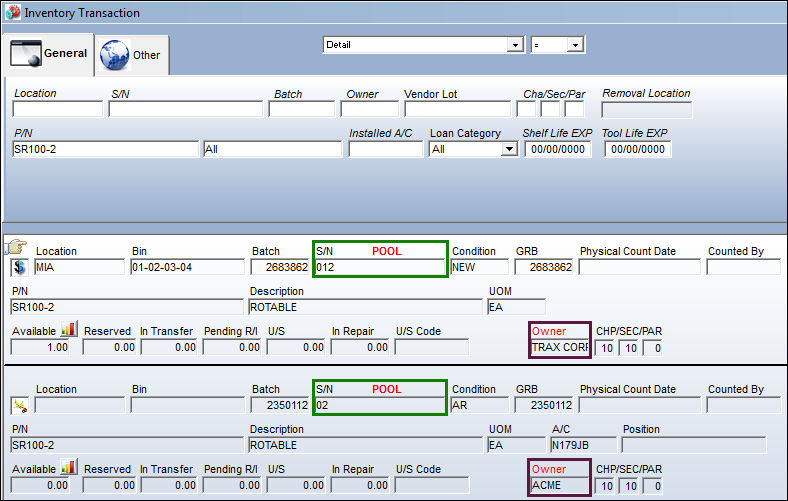Open the equals operator dropdown
788x501 pixels.
pos(575,45)
